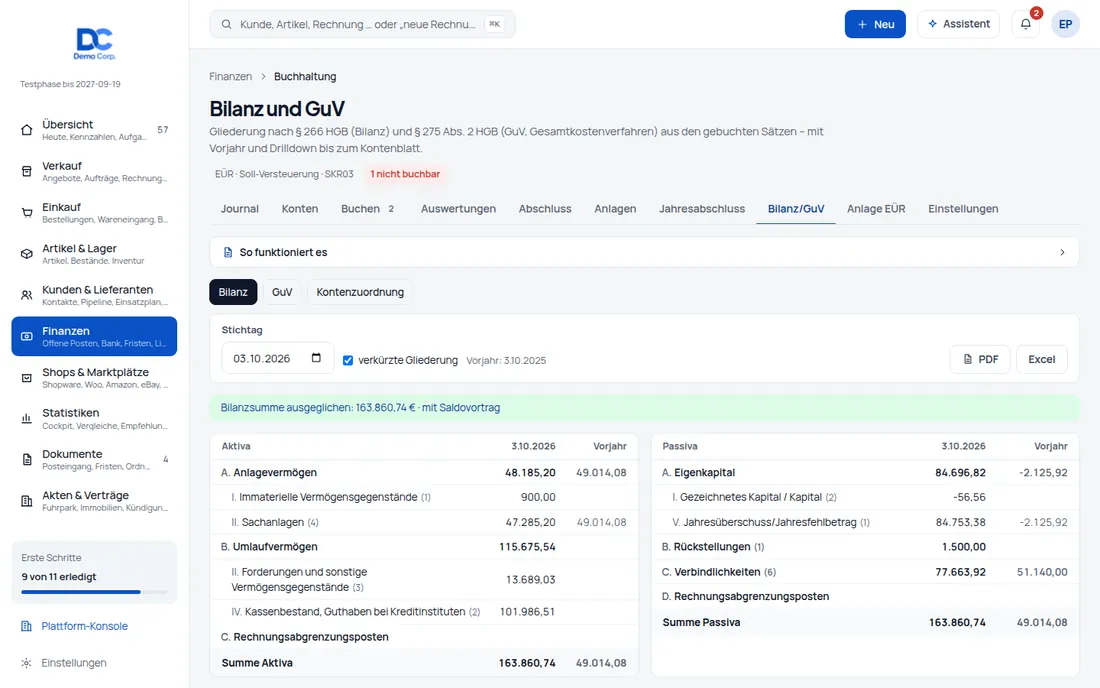Image resolution: width=1100 pixels, height=688 pixels.
Task: Expand Jahresüberschuss/Jahresfehlbetrag row
Action: [865, 522]
